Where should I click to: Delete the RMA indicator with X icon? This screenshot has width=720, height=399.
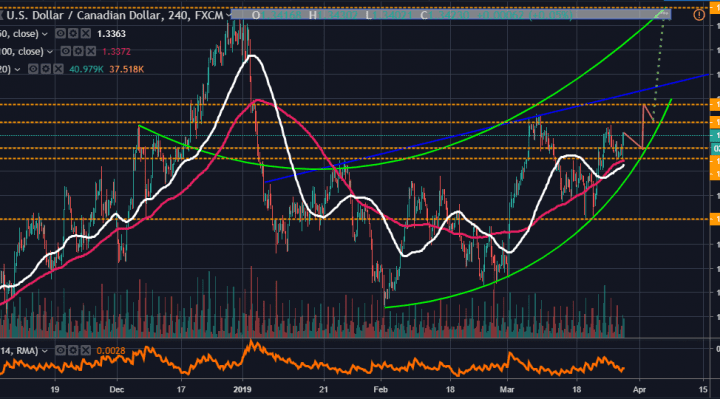tap(86, 351)
